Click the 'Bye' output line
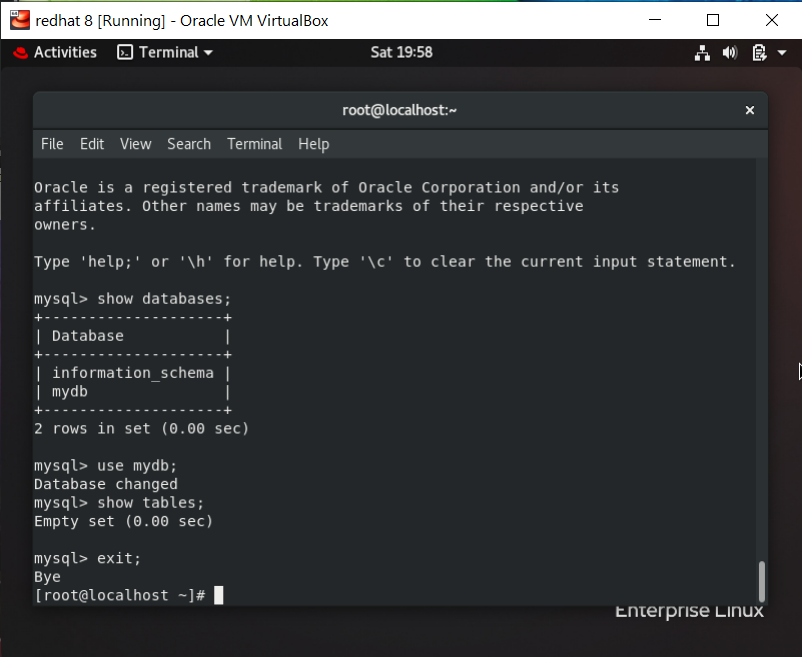Screen dimensions: 802x657 tap(47, 577)
